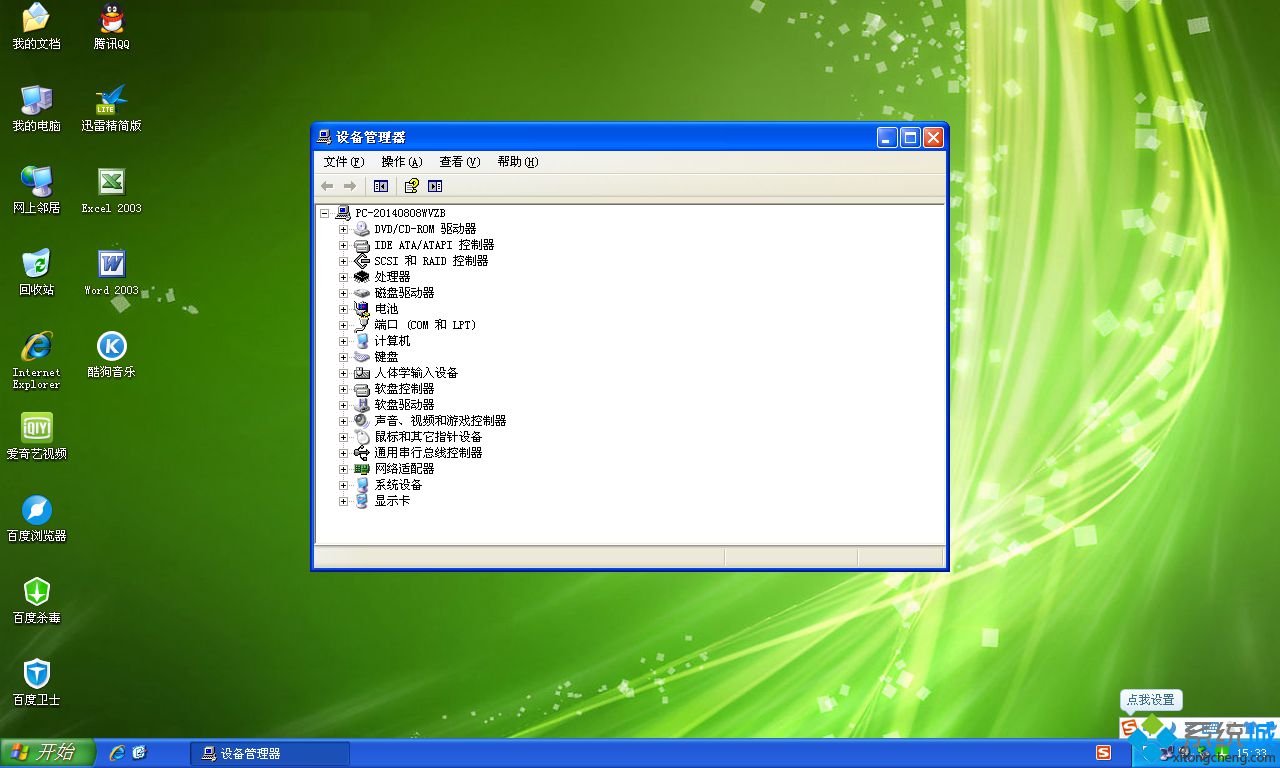The width and height of the screenshot is (1280, 768).
Task: Select Internet Explorer desktop icon
Action: (x=36, y=360)
